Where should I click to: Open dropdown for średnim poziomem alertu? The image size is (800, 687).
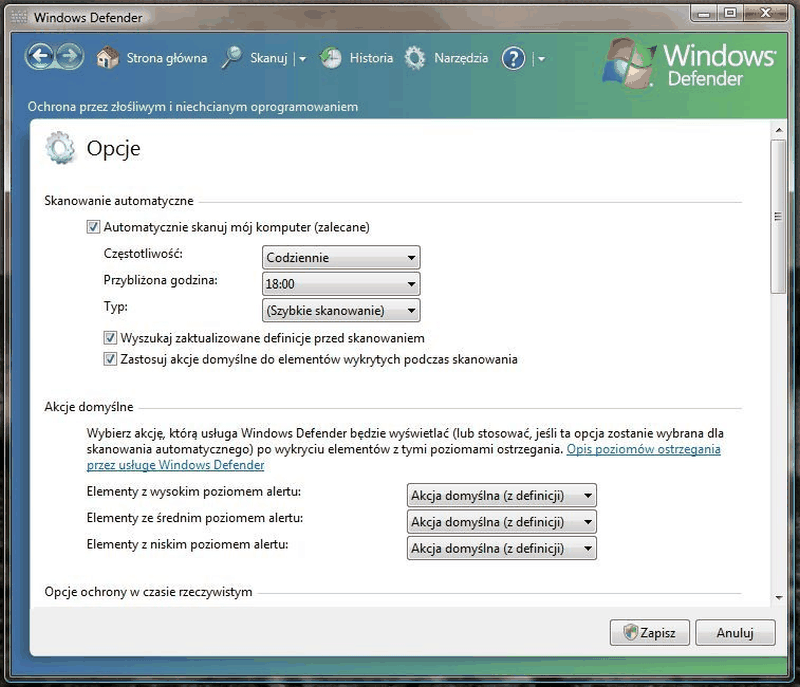tap(502, 522)
